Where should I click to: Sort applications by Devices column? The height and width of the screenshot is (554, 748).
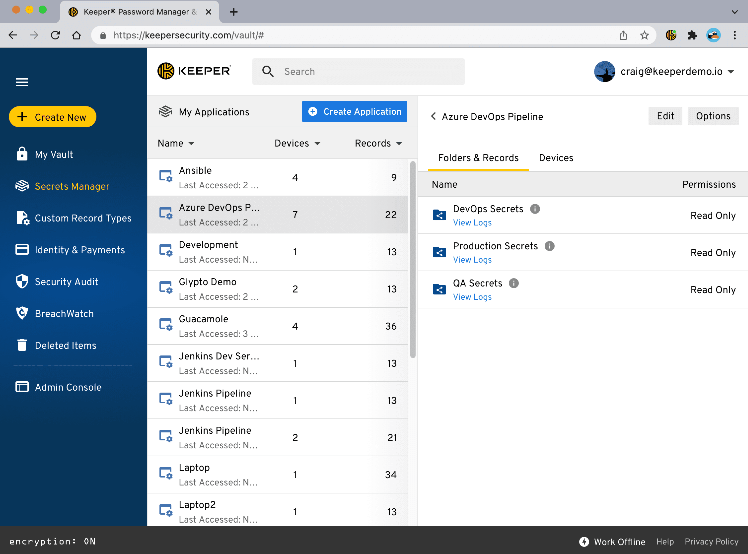click(297, 144)
